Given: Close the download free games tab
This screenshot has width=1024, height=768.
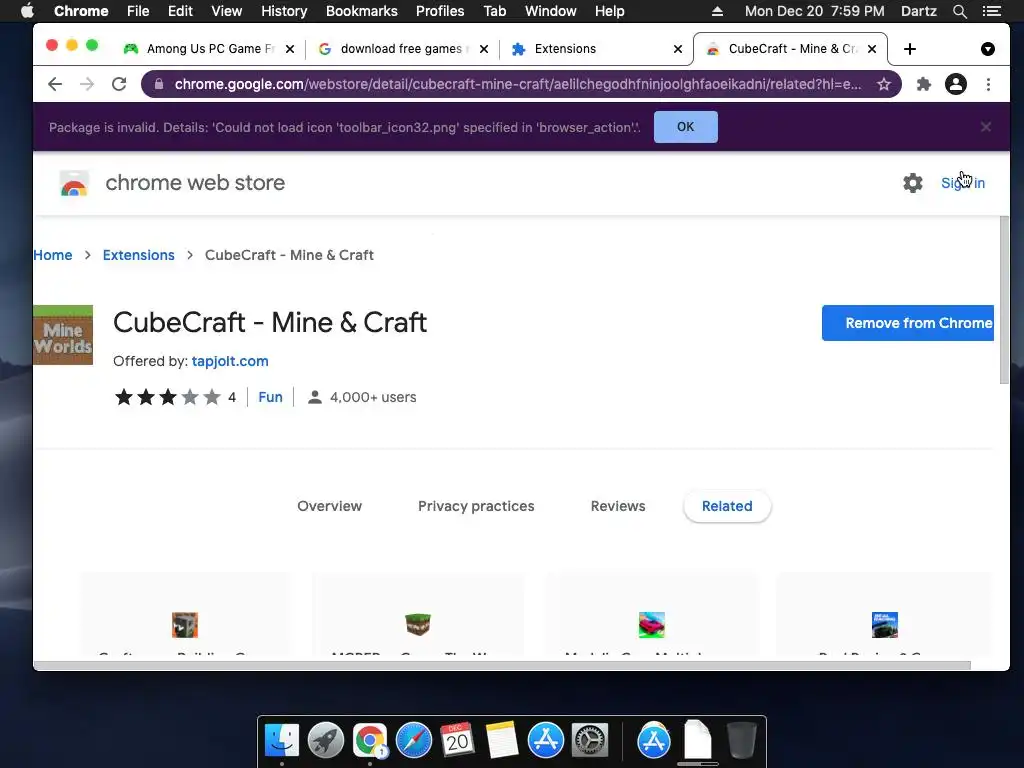Looking at the screenshot, I should [484, 49].
